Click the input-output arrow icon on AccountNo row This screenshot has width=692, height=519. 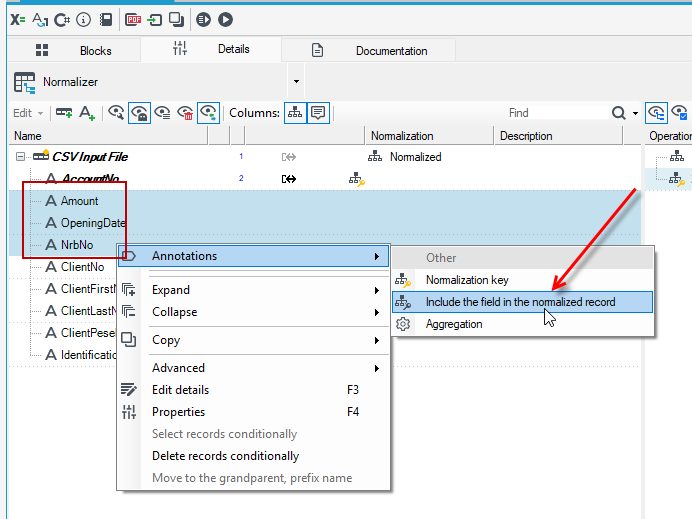[289, 179]
